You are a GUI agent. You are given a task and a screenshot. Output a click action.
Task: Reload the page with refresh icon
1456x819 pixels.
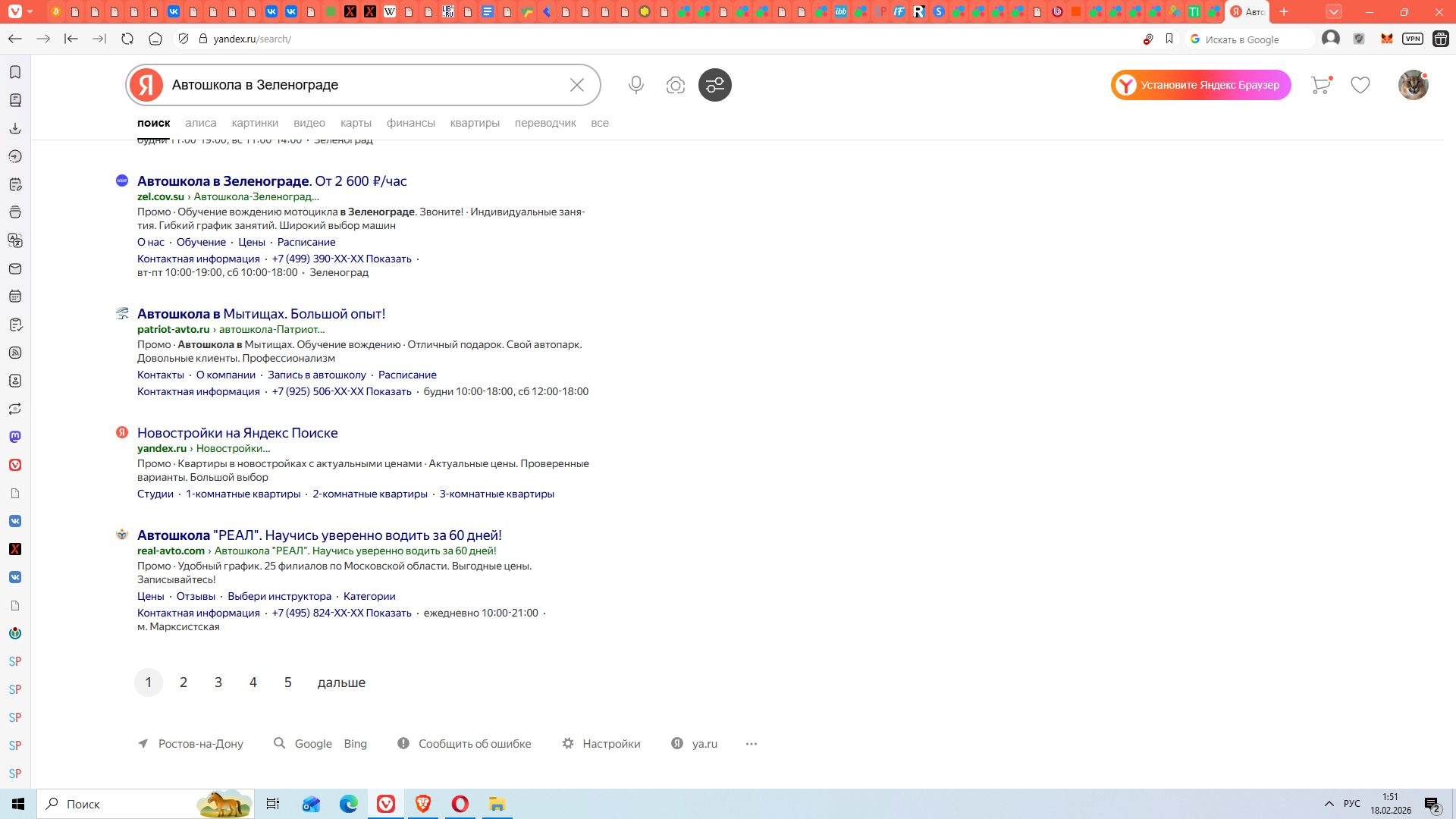tap(127, 39)
